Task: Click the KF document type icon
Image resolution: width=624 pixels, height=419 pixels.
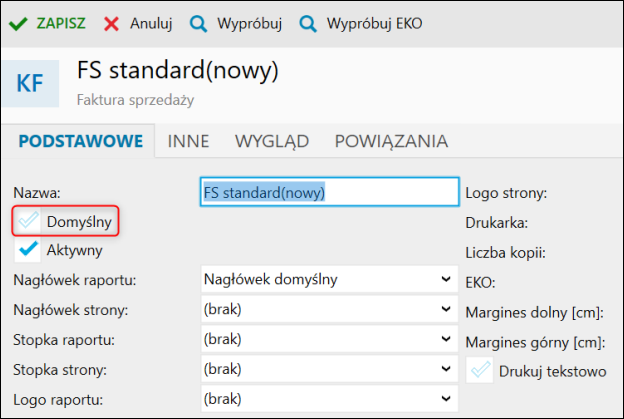Action: (x=30, y=84)
